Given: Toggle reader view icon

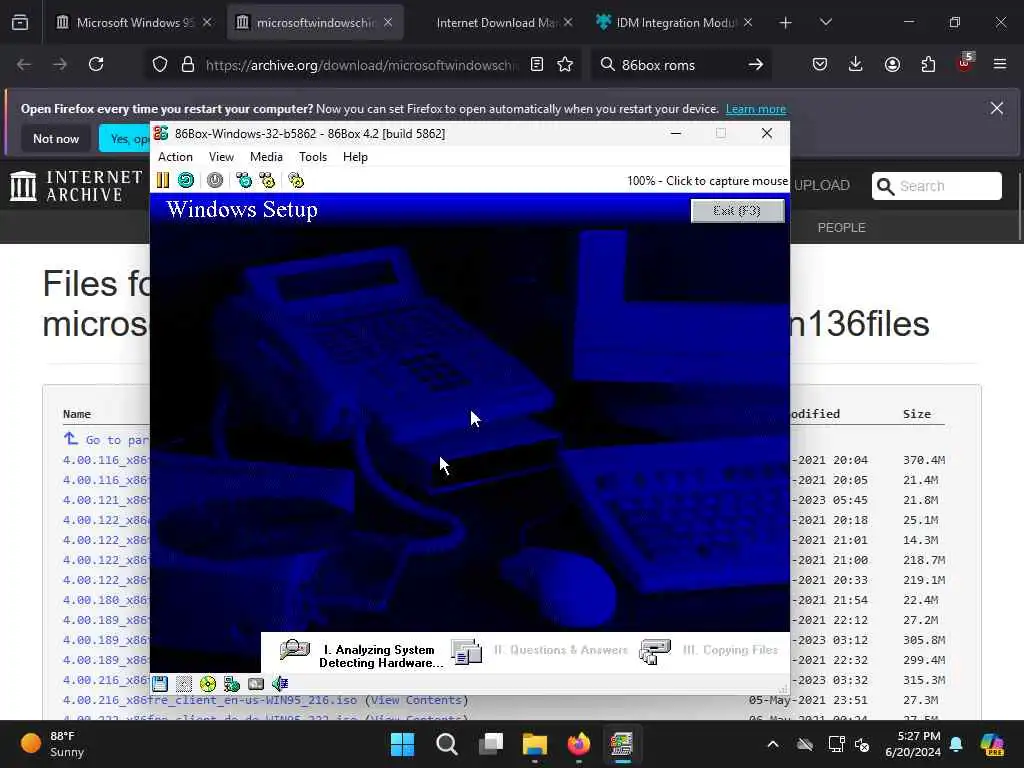Looking at the screenshot, I should click(537, 65).
